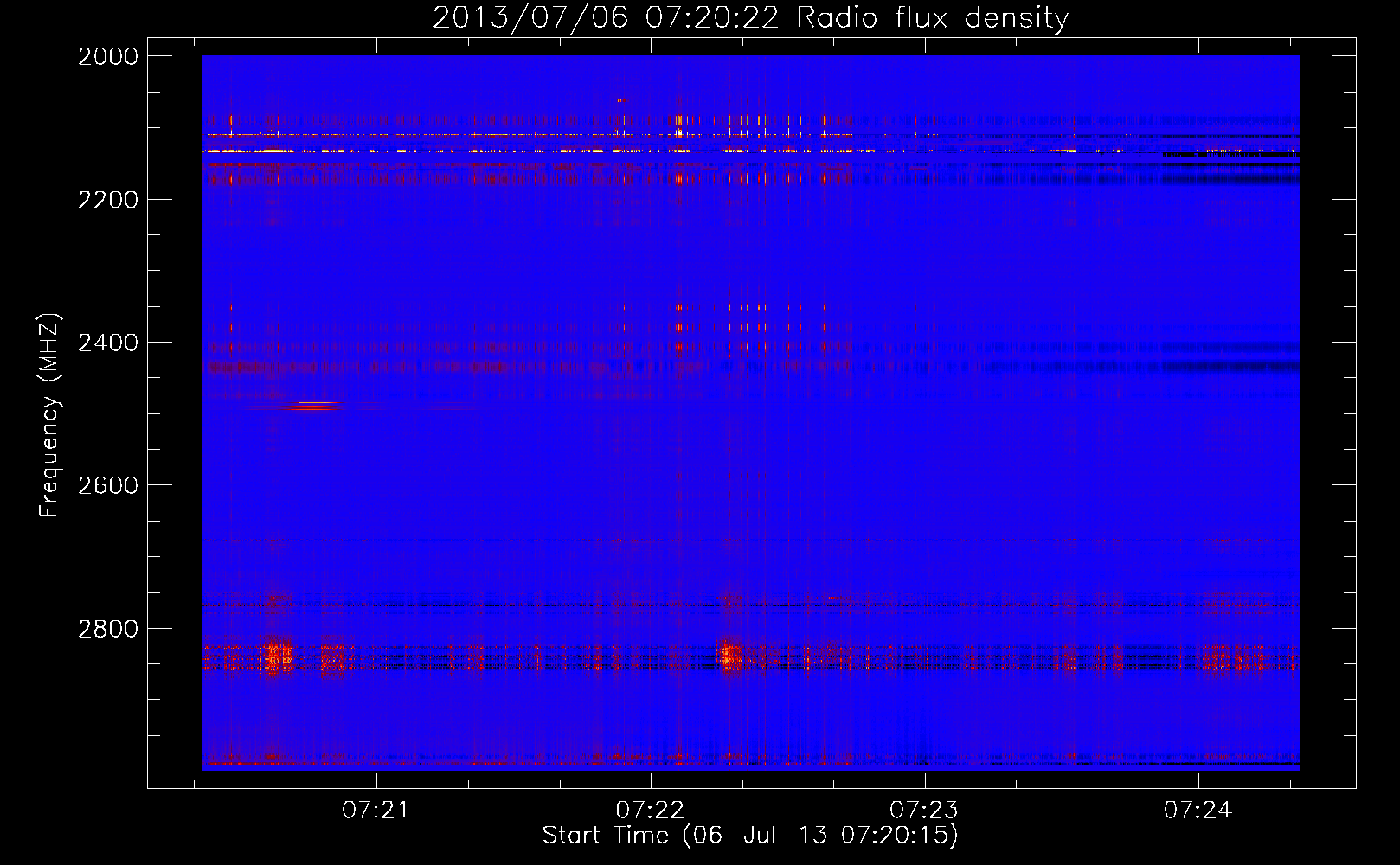
Task: Click the 'Start Time (06-Jul-13 07:20:15)' label
Action: [750, 836]
